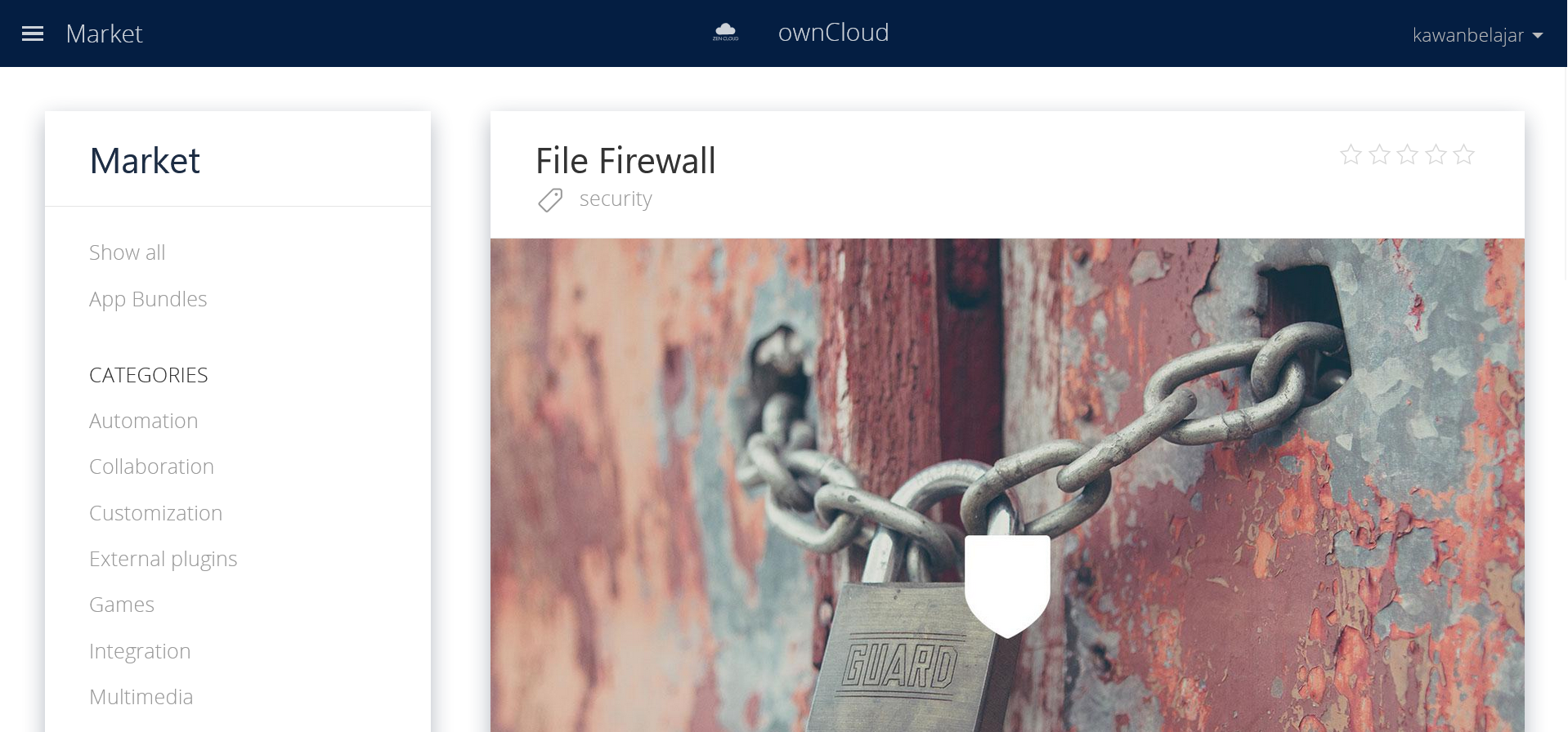Open the Integration category
Image resolution: width=1568 pixels, height=732 pixels.
[140, 651]
